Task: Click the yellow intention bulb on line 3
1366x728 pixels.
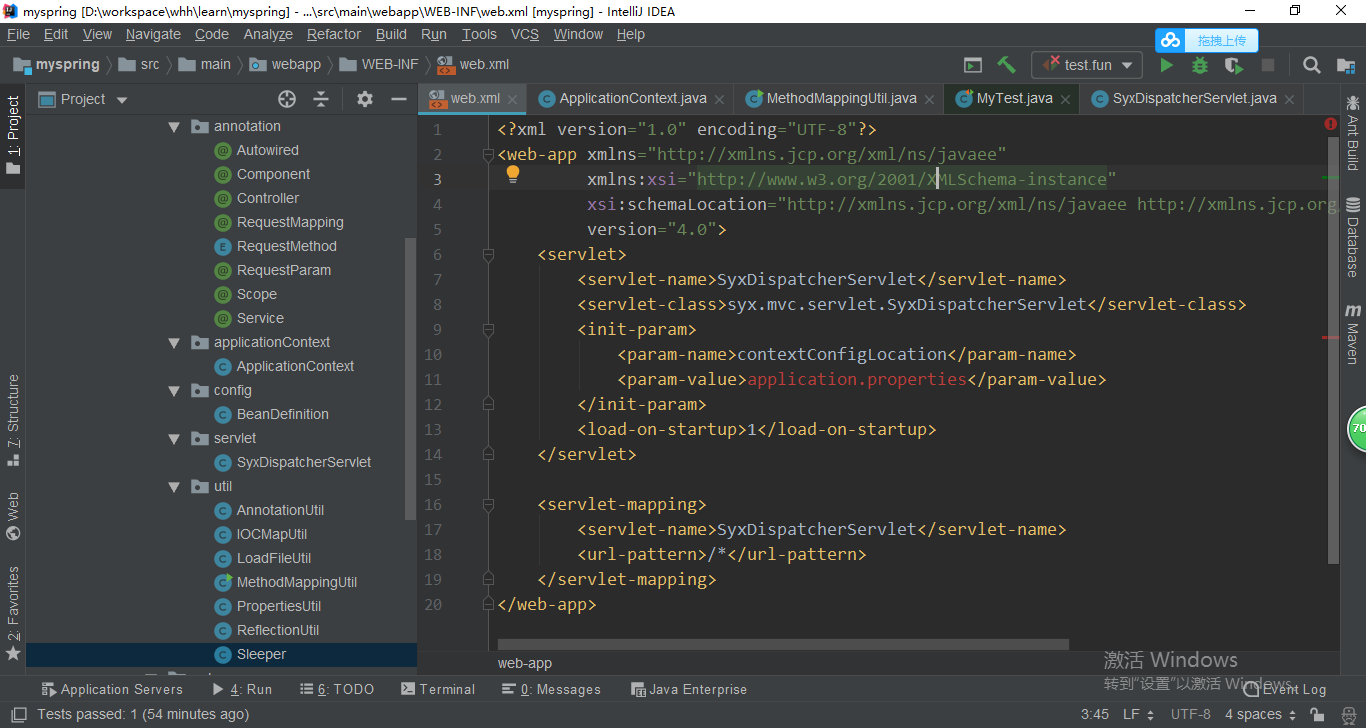Action: pyautogui.click(x=513, y=174)
